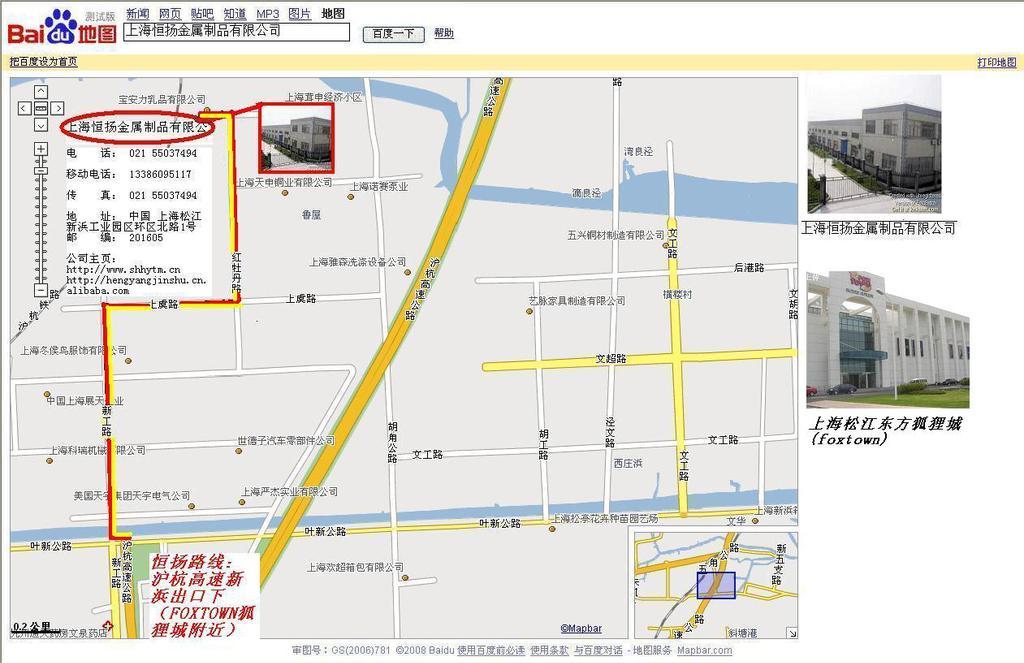
Task: Click the marker beside 上海科瑞机械
Action: click(x=50, y=461)
